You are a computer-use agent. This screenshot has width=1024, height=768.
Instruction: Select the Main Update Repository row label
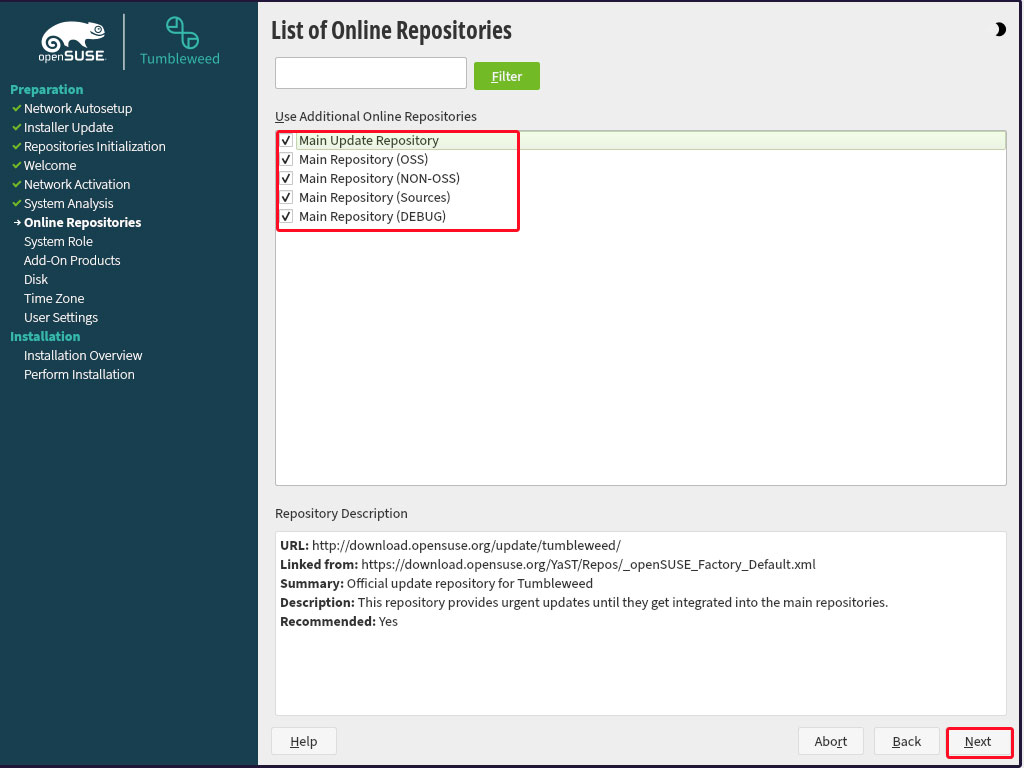pos(369,140)
